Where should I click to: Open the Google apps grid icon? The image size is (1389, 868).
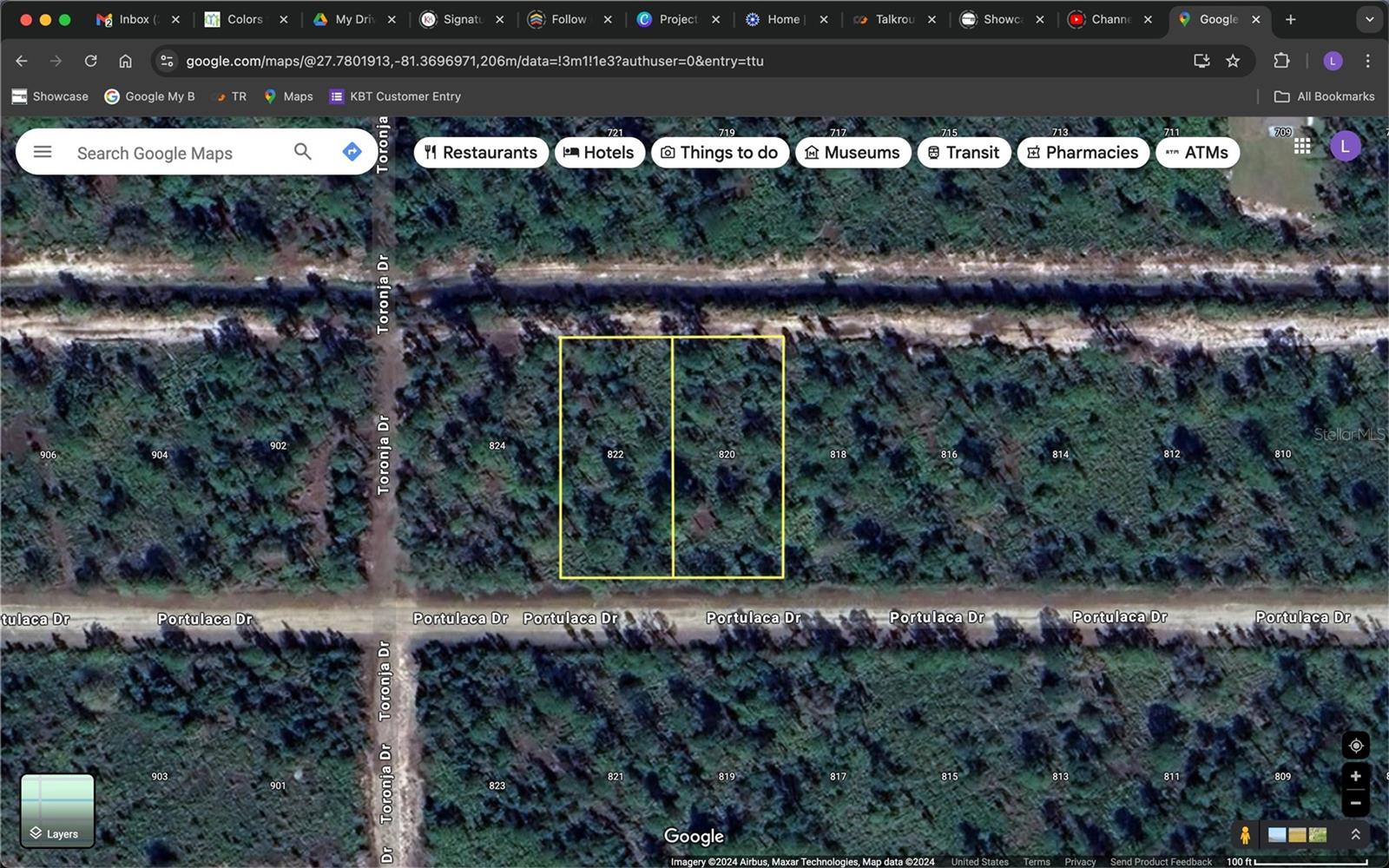pyautogui.click(x=1302, y=146)
